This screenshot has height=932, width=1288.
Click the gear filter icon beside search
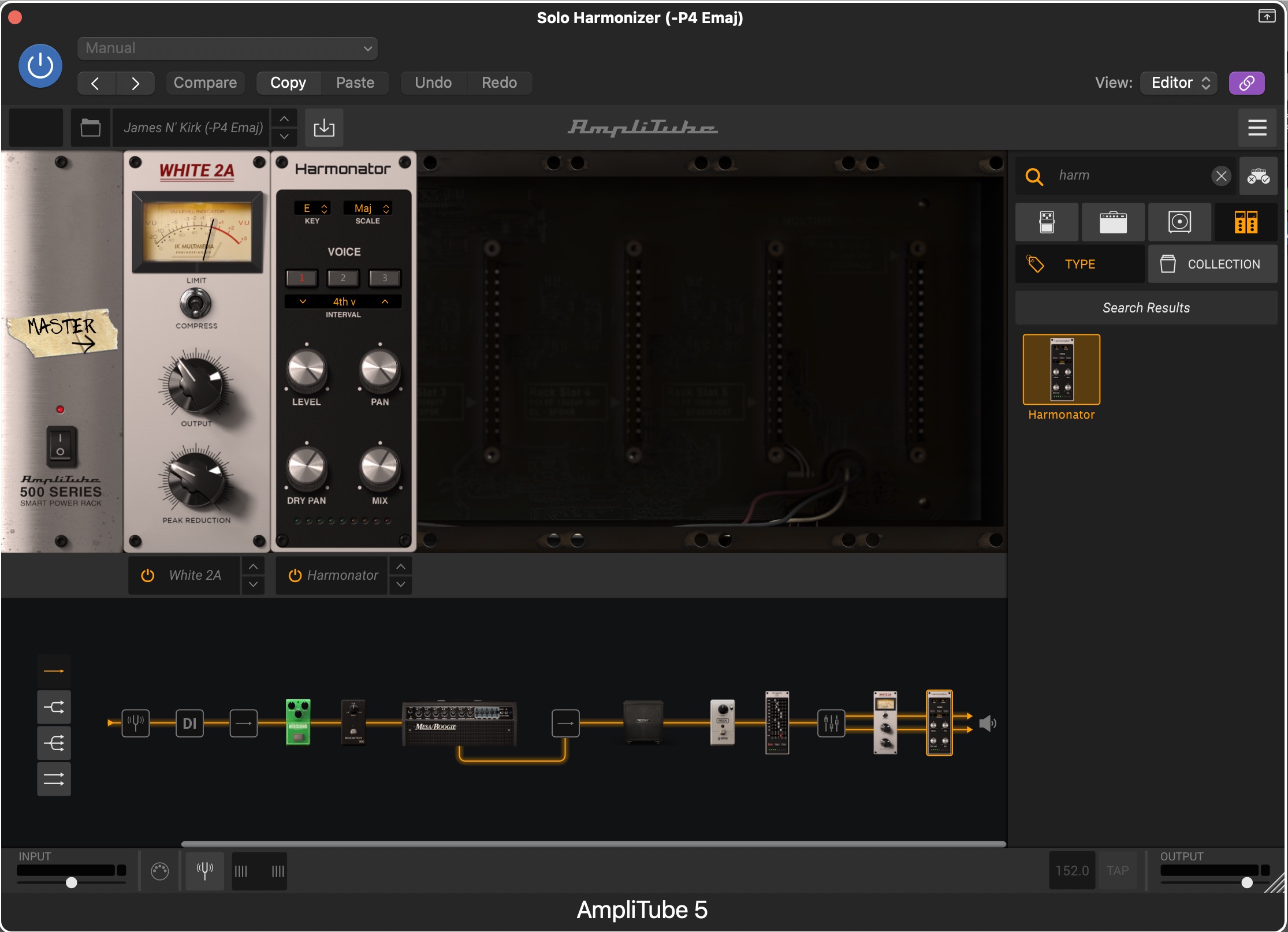(x=1258, y=176)
